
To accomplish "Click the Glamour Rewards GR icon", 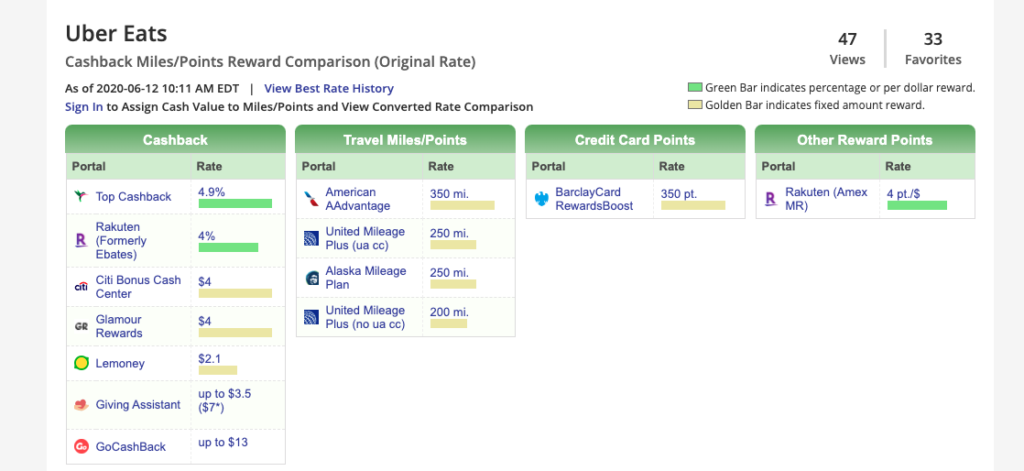I will (81, 327).
